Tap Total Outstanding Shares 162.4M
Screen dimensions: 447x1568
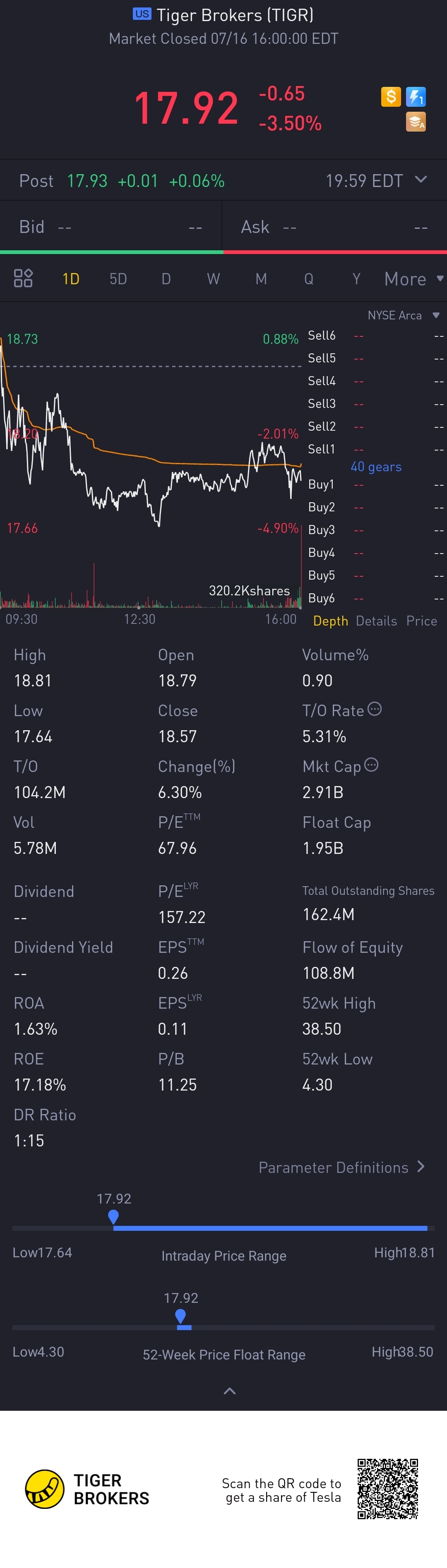pyautogui.click(x=328, y=914)
